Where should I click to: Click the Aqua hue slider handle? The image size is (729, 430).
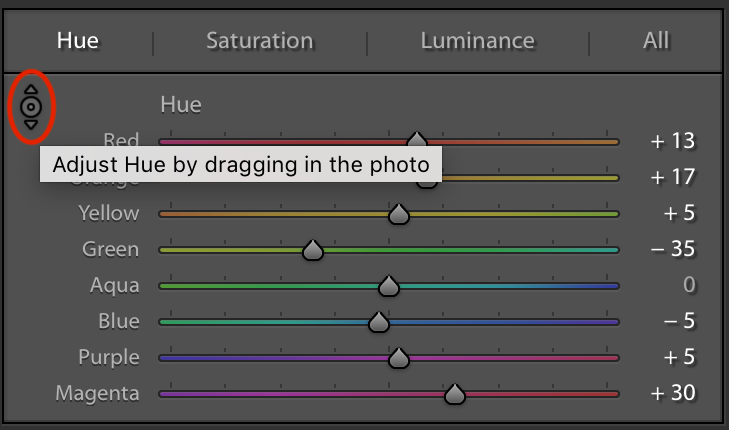coord(389,286)
